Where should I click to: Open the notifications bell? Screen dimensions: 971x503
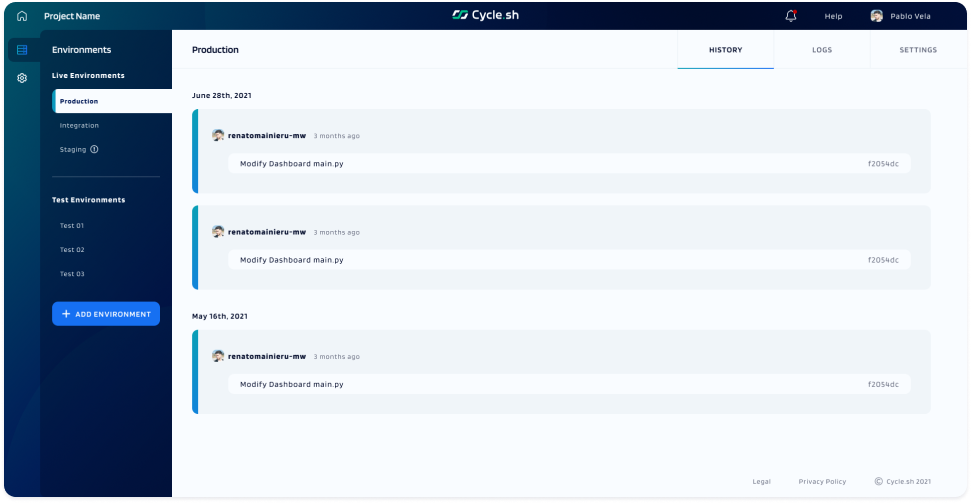pos(791,16)
